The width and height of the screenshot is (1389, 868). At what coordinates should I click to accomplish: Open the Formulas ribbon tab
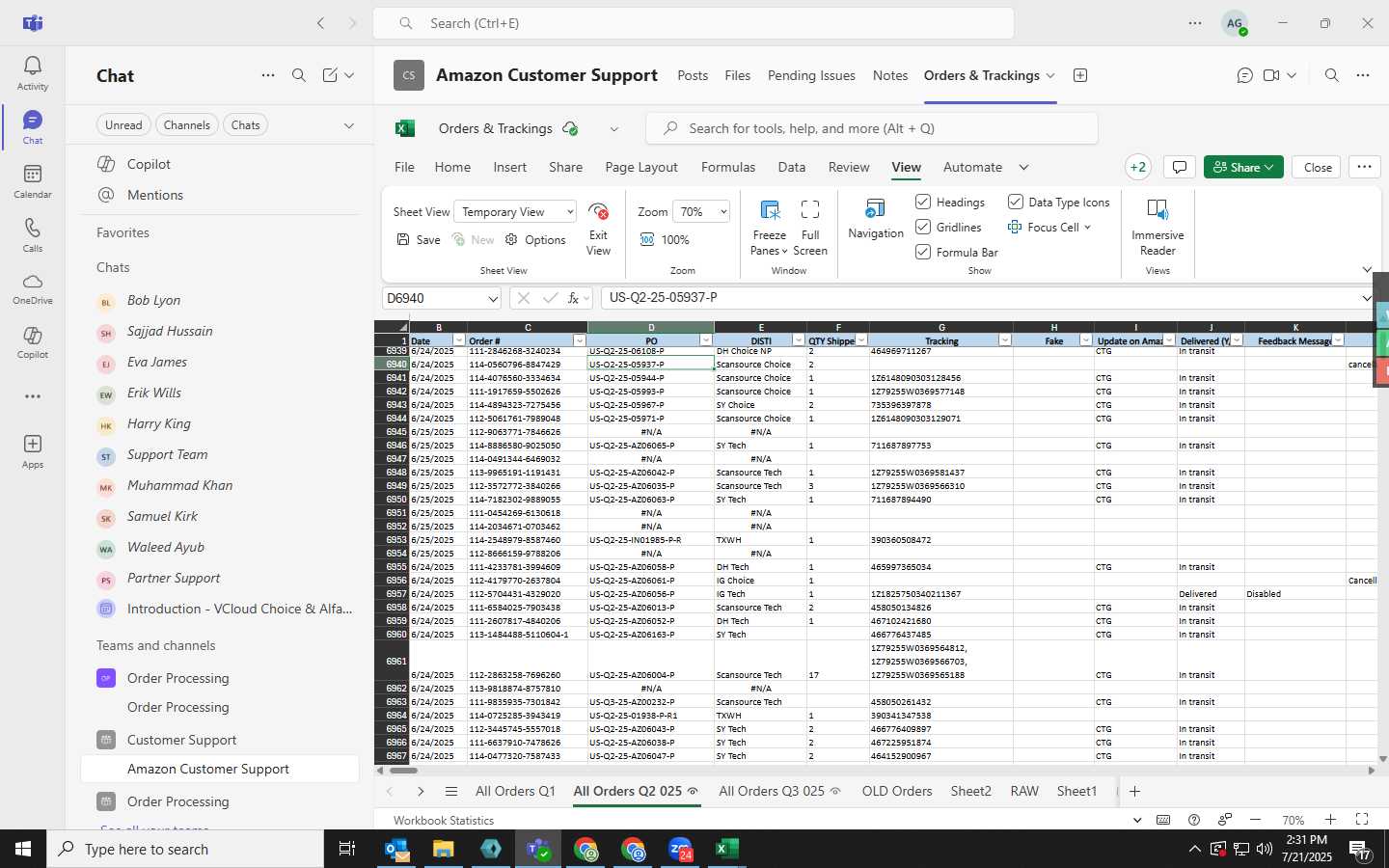click(x=728, y=167)
